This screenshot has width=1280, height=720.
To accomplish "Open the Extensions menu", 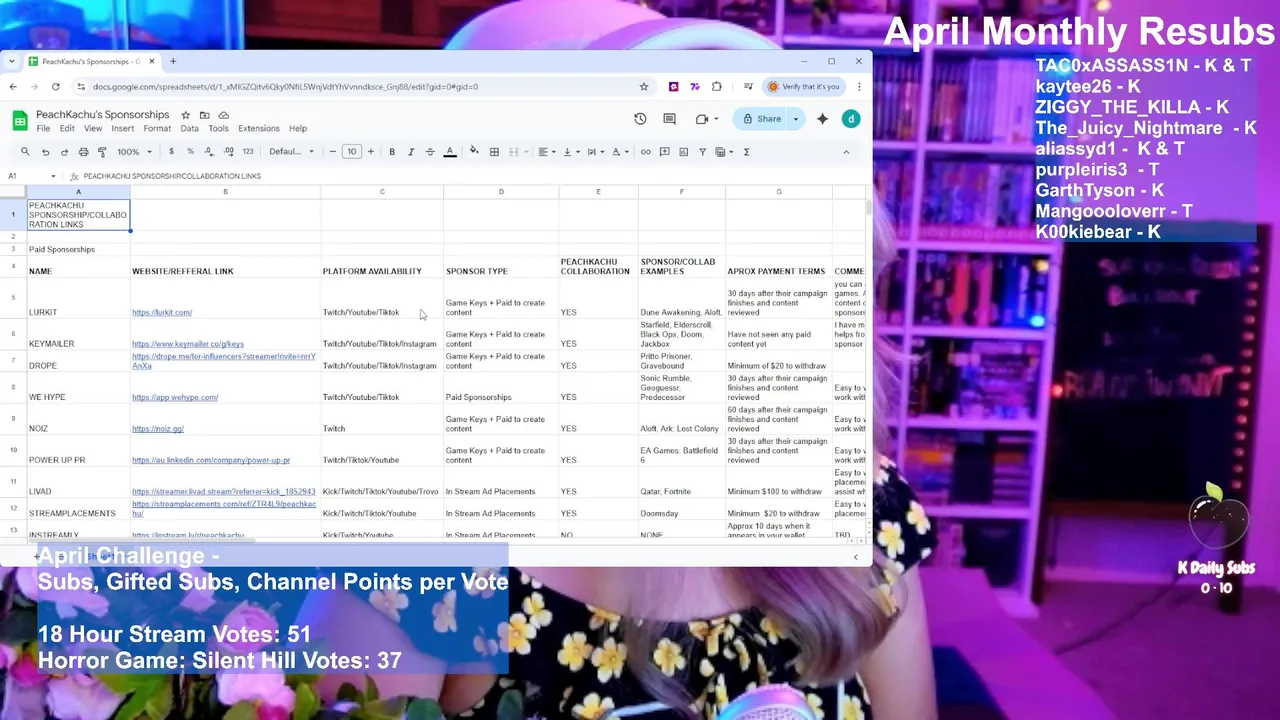I will [x=258, y=129].
